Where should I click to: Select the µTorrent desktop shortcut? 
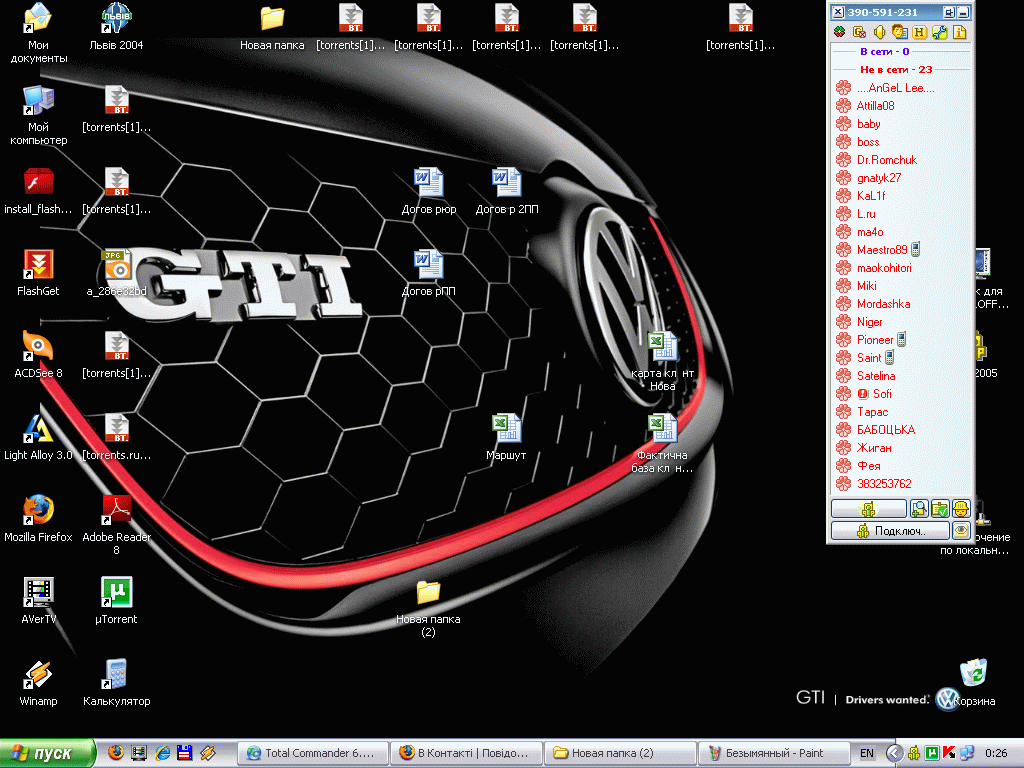pos(116,601)
